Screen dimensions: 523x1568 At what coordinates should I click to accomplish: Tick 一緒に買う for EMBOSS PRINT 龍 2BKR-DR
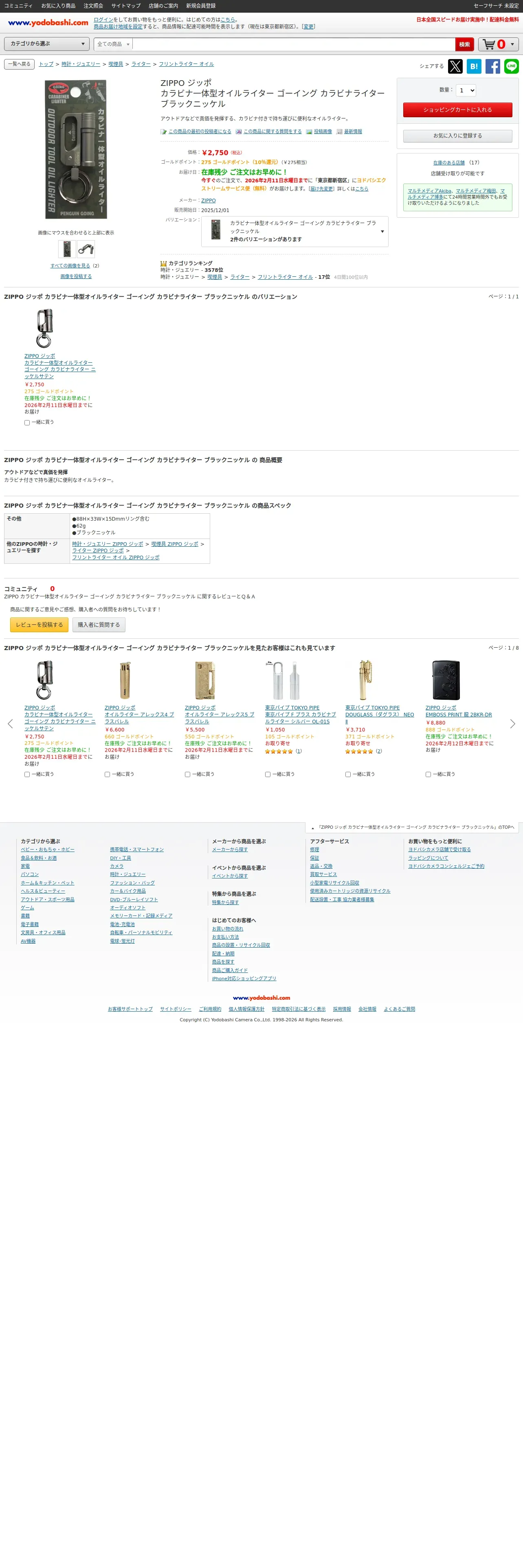[x=428, y=774]
